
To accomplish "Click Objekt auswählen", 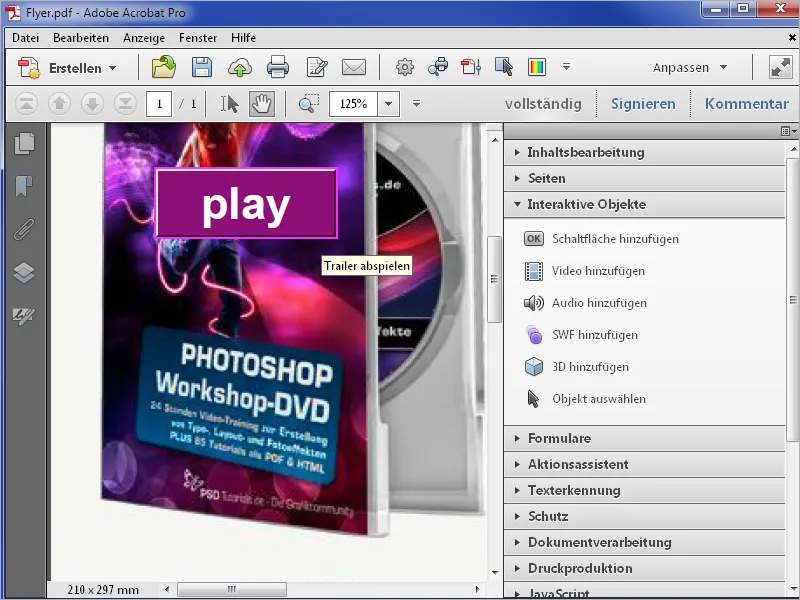I will [586, 399].
